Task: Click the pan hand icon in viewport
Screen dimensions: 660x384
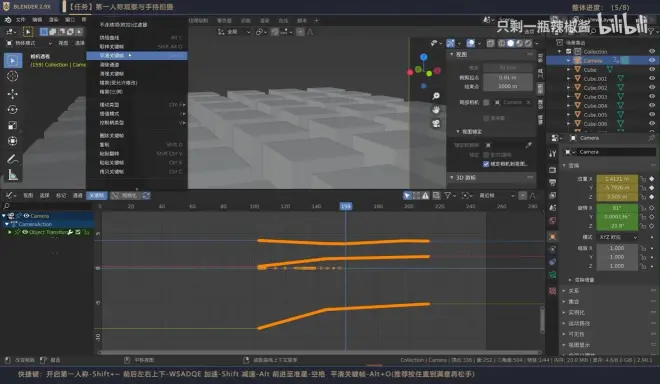Action: tap(436, 110)
